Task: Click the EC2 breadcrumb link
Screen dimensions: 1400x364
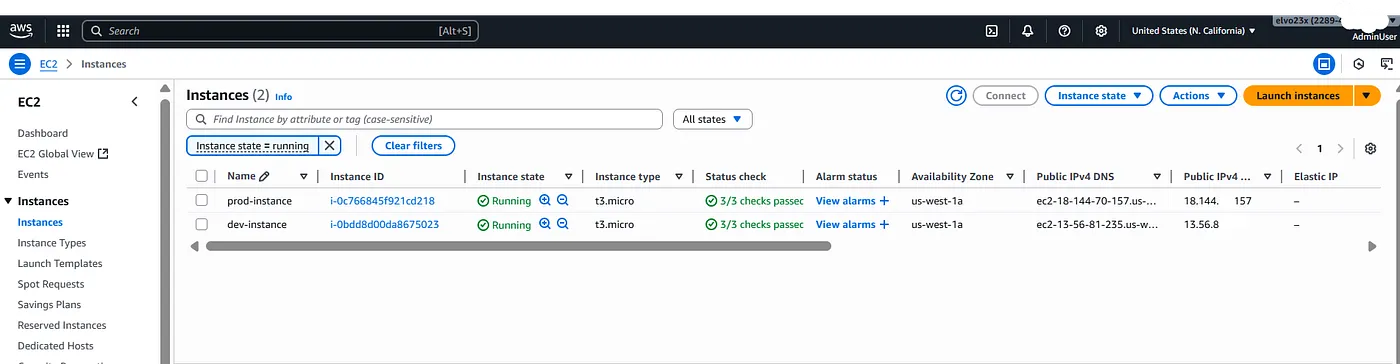Action: pyautogui.click(x=48, y=64)
